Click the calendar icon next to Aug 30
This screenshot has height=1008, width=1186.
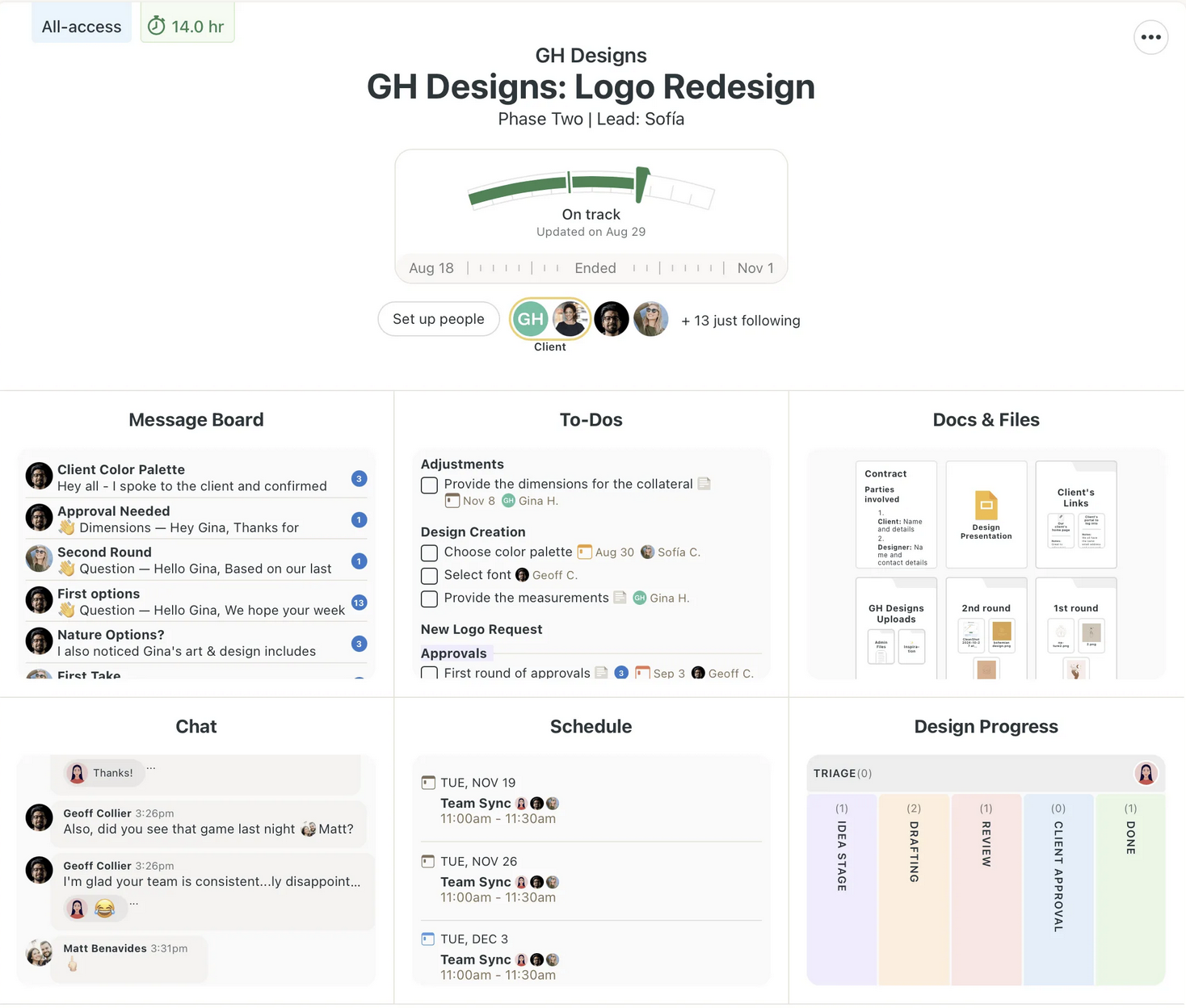[584, 552]
